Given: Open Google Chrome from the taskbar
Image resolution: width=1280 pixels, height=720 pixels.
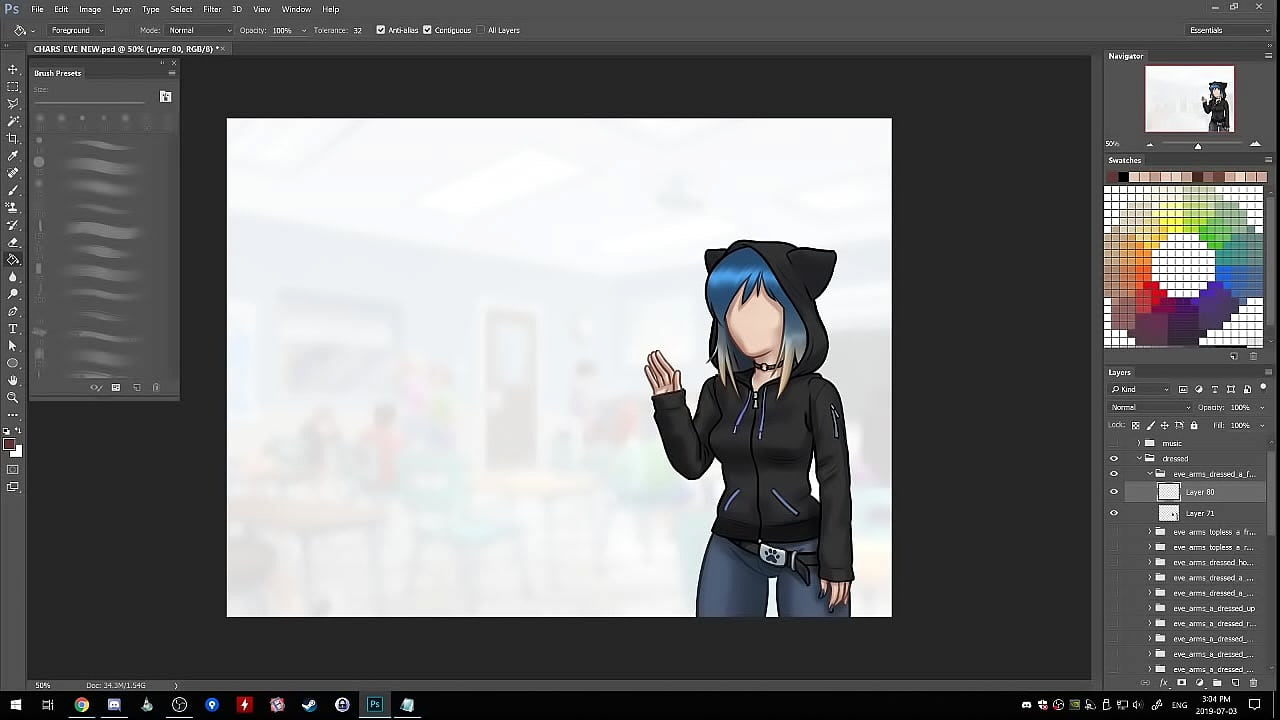Looking at the screenshot, I should coord(81,705).
